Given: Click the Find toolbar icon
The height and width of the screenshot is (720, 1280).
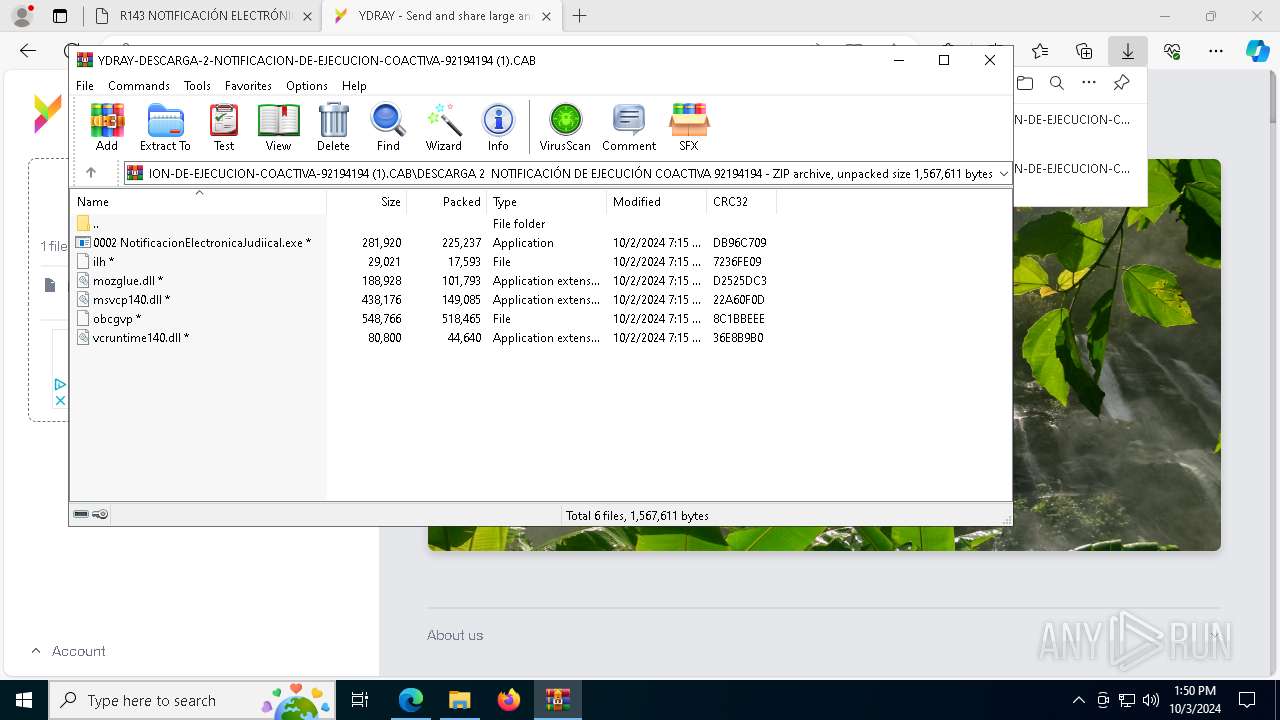Looking at the screenshot, I should coord(388,127).
